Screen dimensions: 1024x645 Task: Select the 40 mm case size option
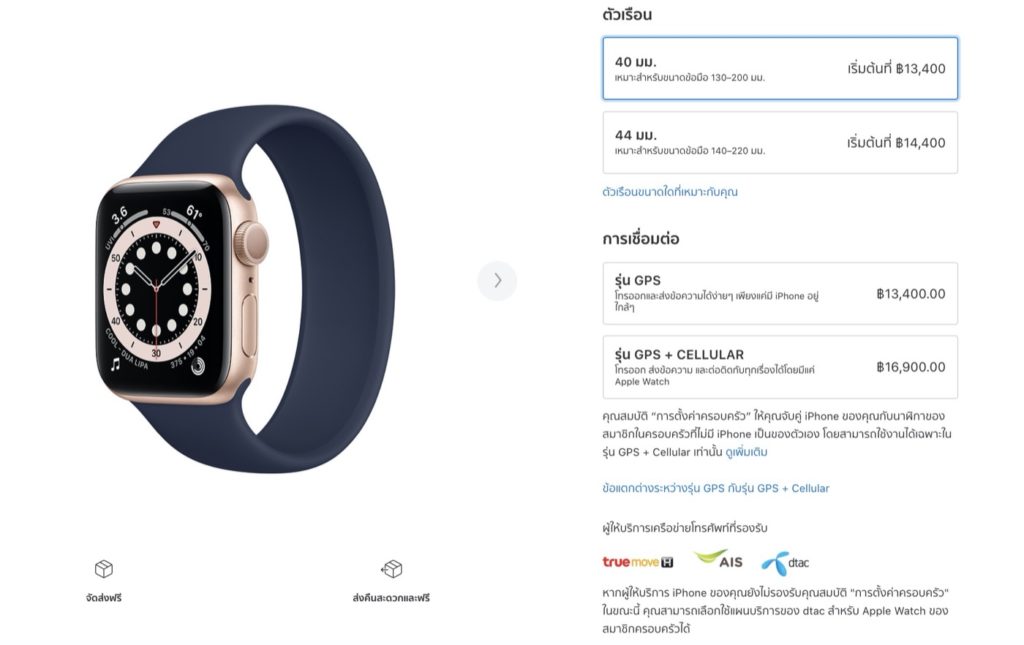pos(780,69)
